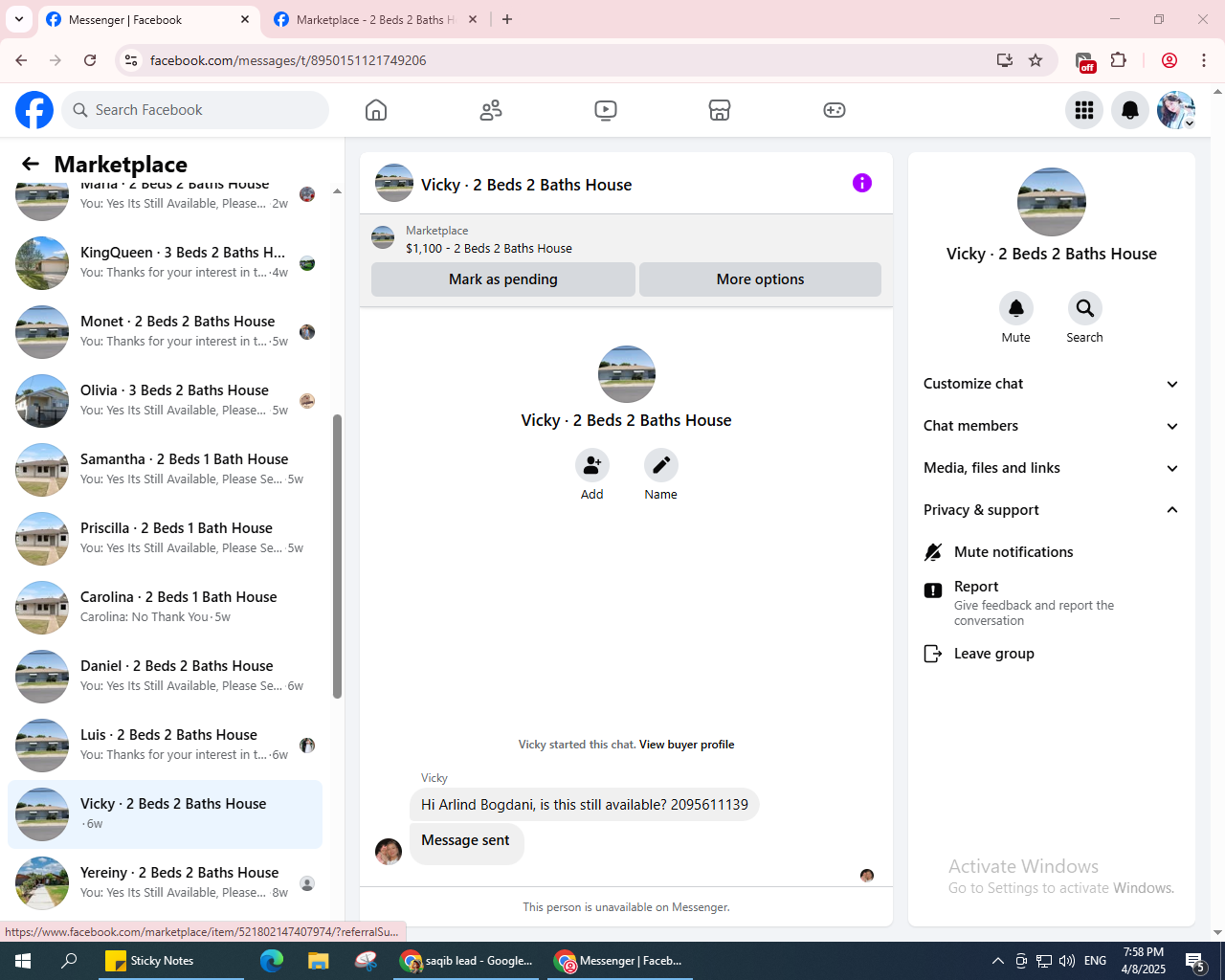Image resolution: width=1225 pixels, height=980 pixels.
Task: Open Olivia 3 Beds 2 Baths House chat
Action: [165, 400]
